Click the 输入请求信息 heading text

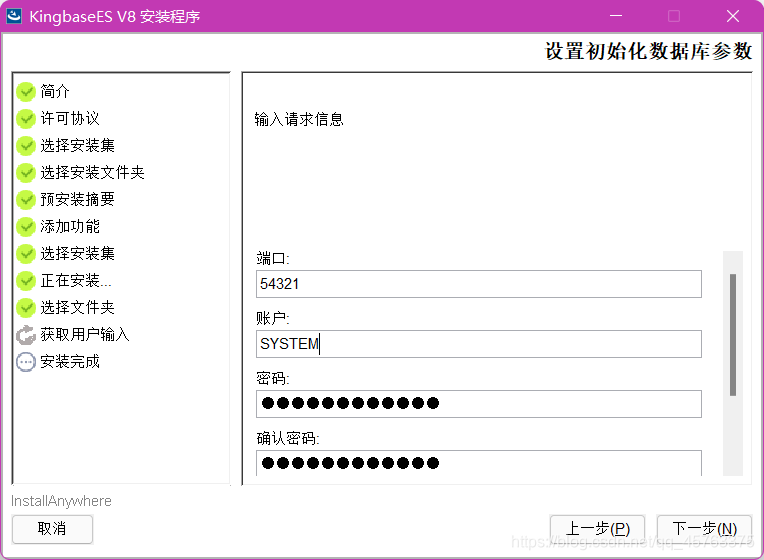tap(299, 119)
